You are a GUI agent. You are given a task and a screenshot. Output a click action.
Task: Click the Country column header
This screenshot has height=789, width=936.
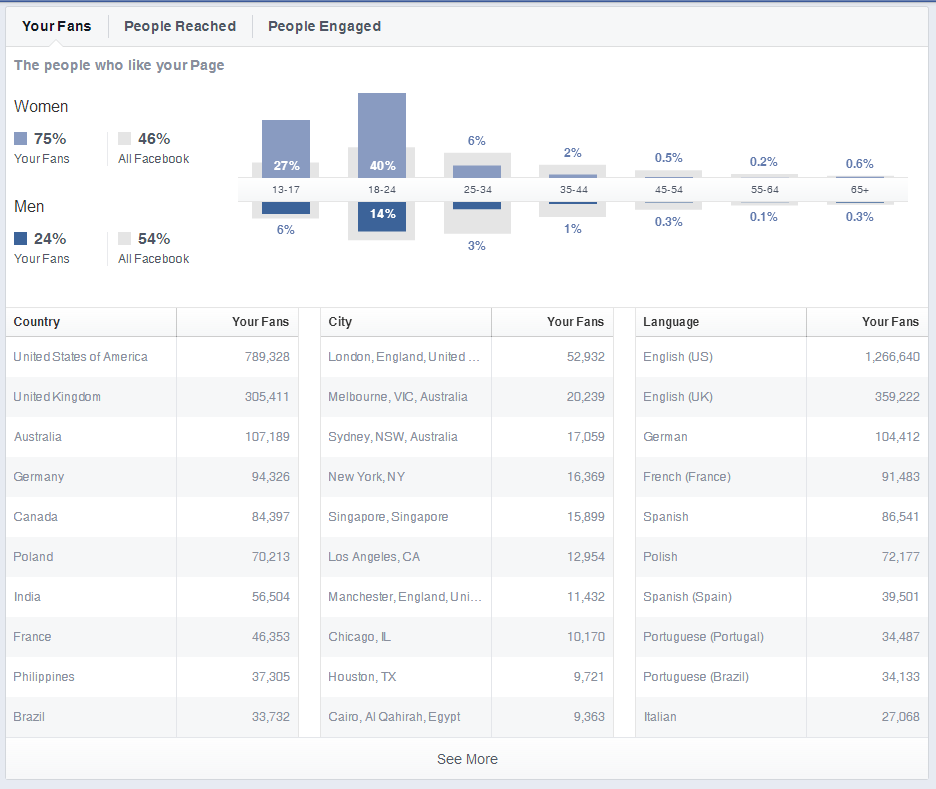pyautogui.click(x=91, y=322)
